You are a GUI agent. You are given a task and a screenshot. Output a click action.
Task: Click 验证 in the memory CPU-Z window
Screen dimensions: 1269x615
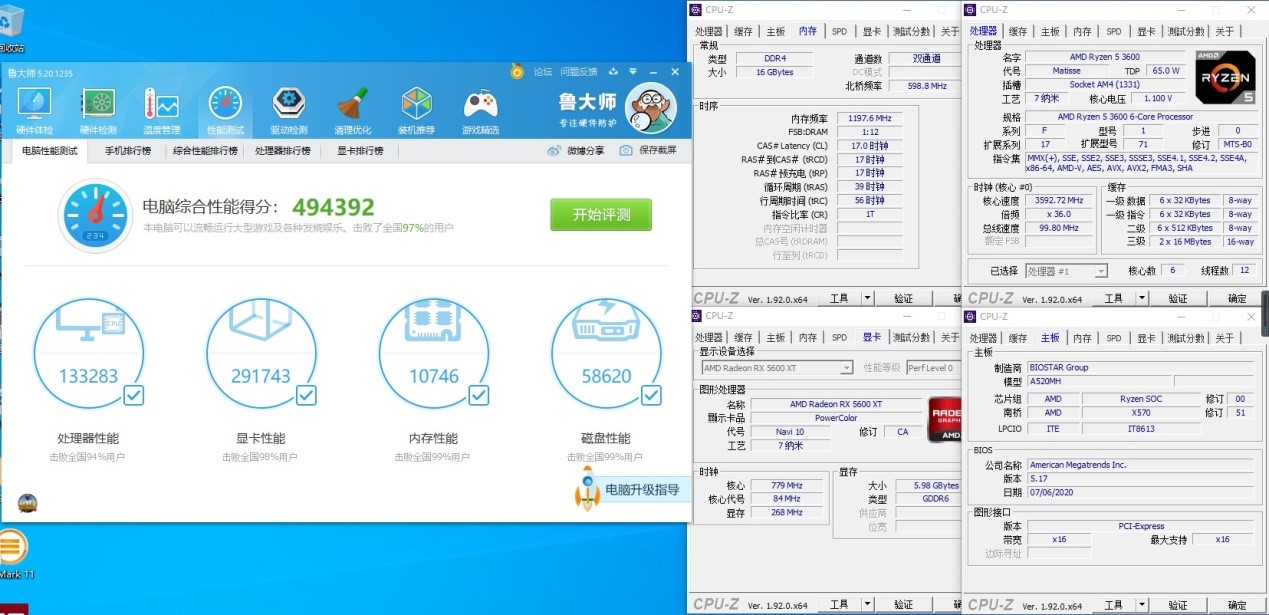[x=903, y=298]
